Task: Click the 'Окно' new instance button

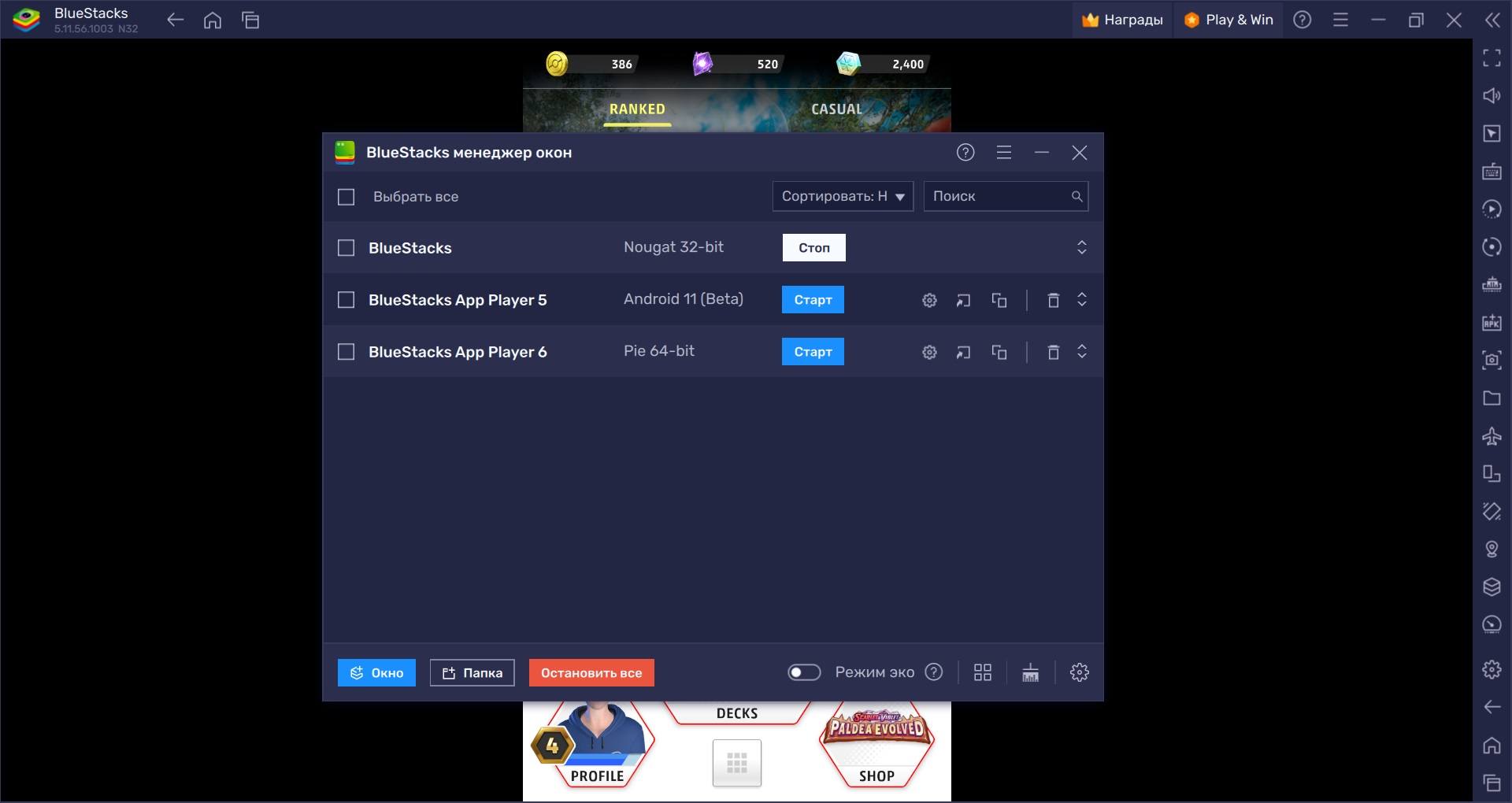Action: pyautogui.click(x=376, y=673)
